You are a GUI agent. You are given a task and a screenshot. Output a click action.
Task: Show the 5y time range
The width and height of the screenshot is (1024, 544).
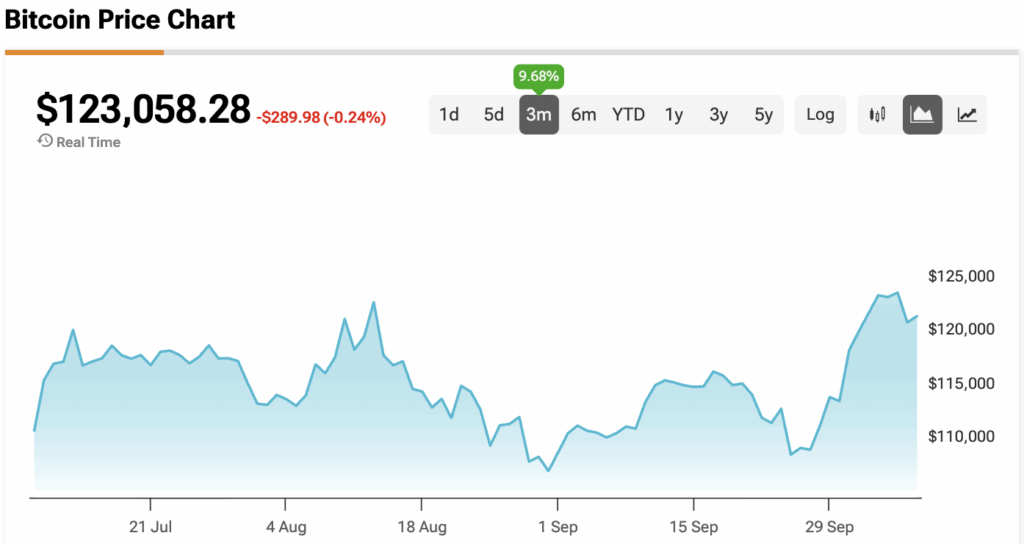(764, 115)
